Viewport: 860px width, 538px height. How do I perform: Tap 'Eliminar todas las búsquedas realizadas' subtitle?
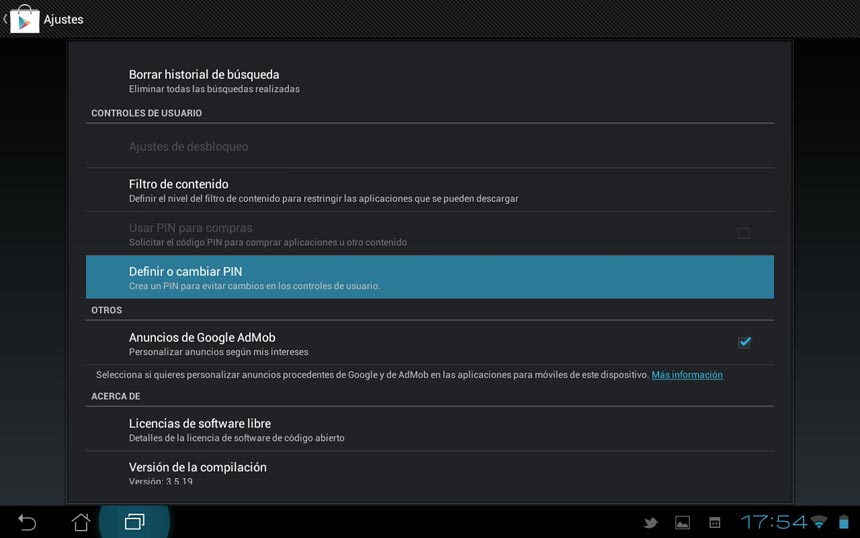[214, 89]
